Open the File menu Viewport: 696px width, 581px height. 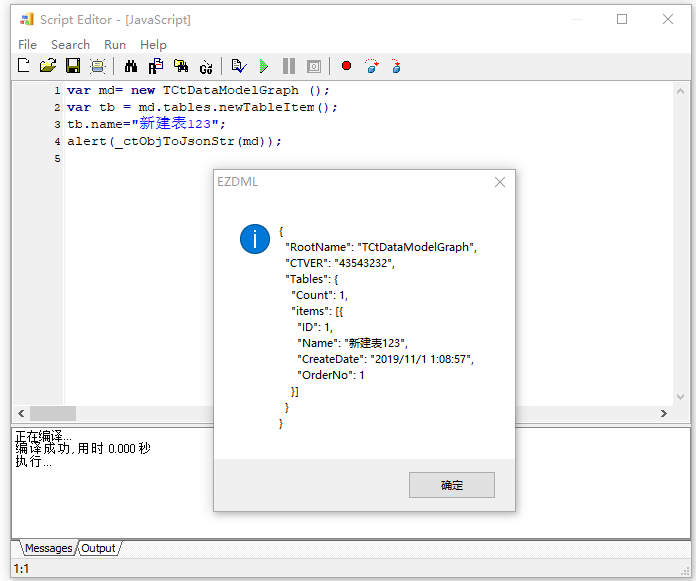click(x=28, y=45)
